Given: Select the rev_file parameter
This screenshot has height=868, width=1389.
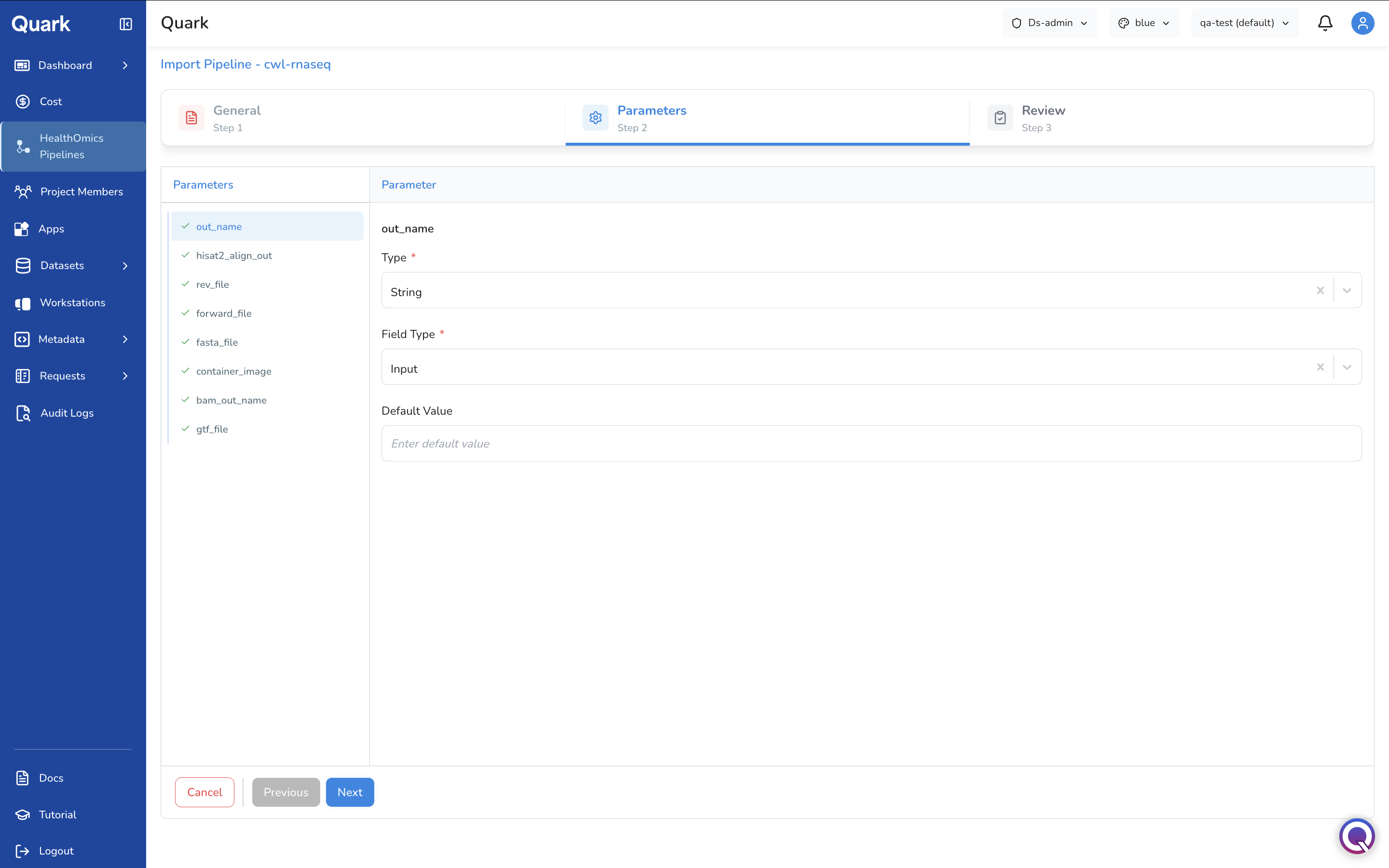Looking at the screenshot, I should [268, 284].
